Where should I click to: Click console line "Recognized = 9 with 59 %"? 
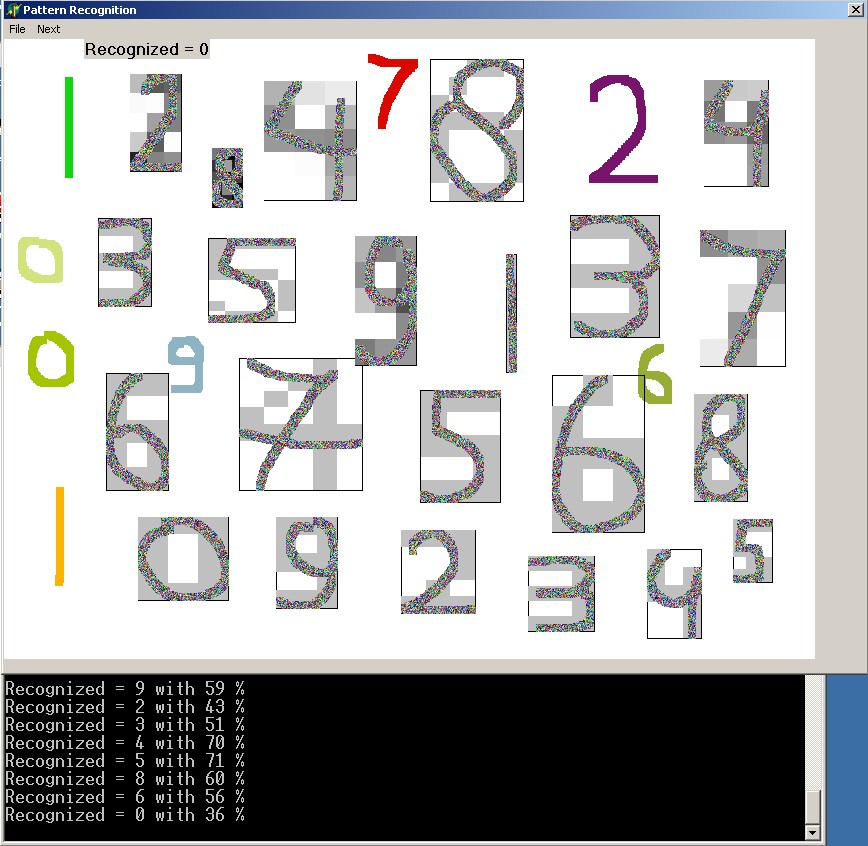pos(125,689)
